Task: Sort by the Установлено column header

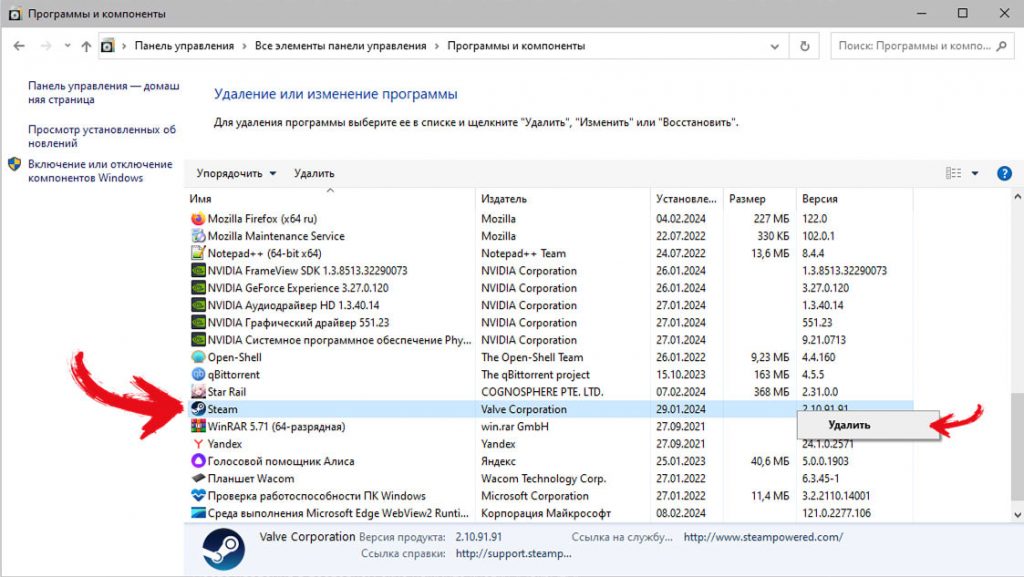Action: click(686, 198)
